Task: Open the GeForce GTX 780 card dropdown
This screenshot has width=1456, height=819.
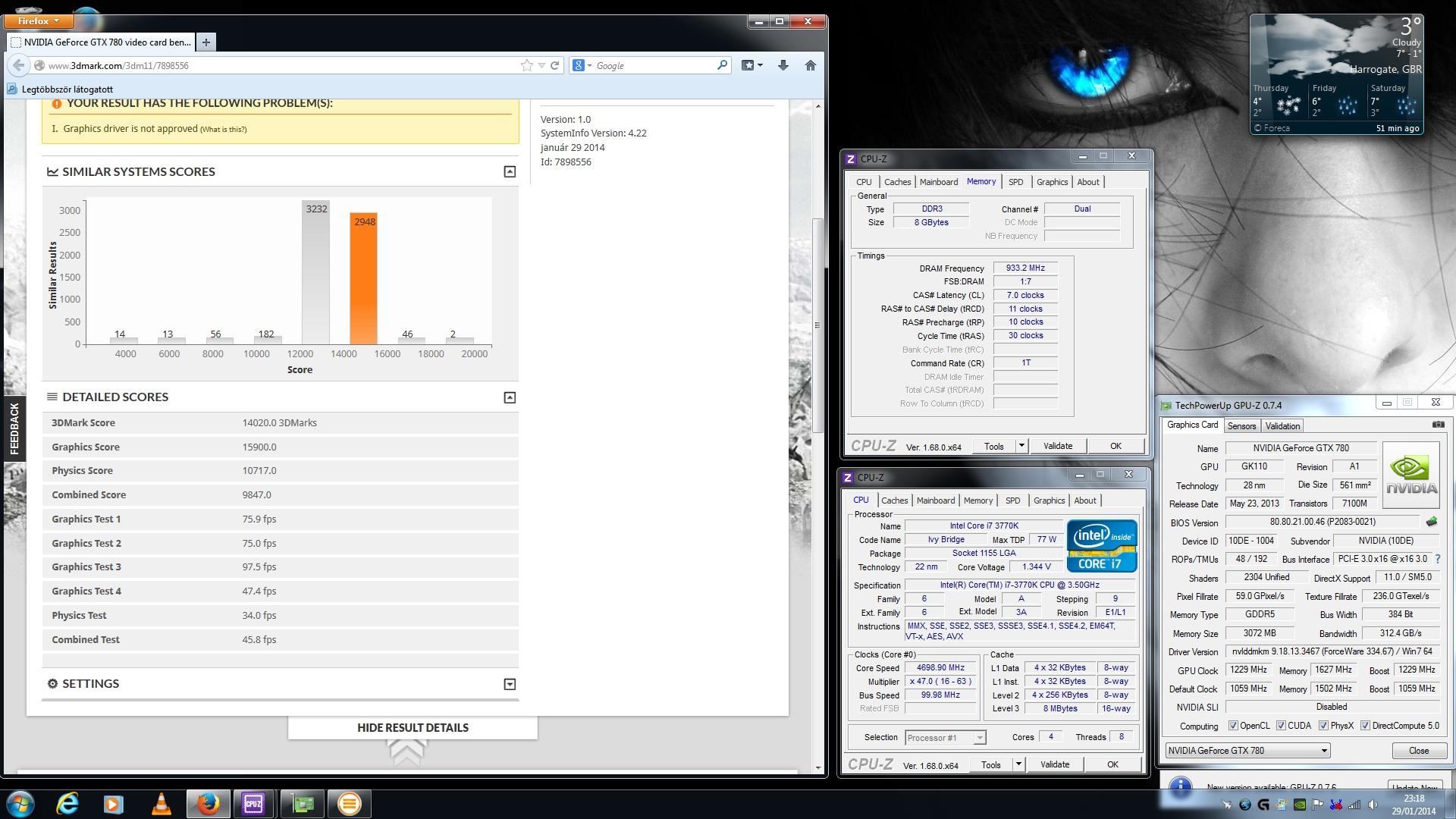Action: click(x=1324, y=751)
